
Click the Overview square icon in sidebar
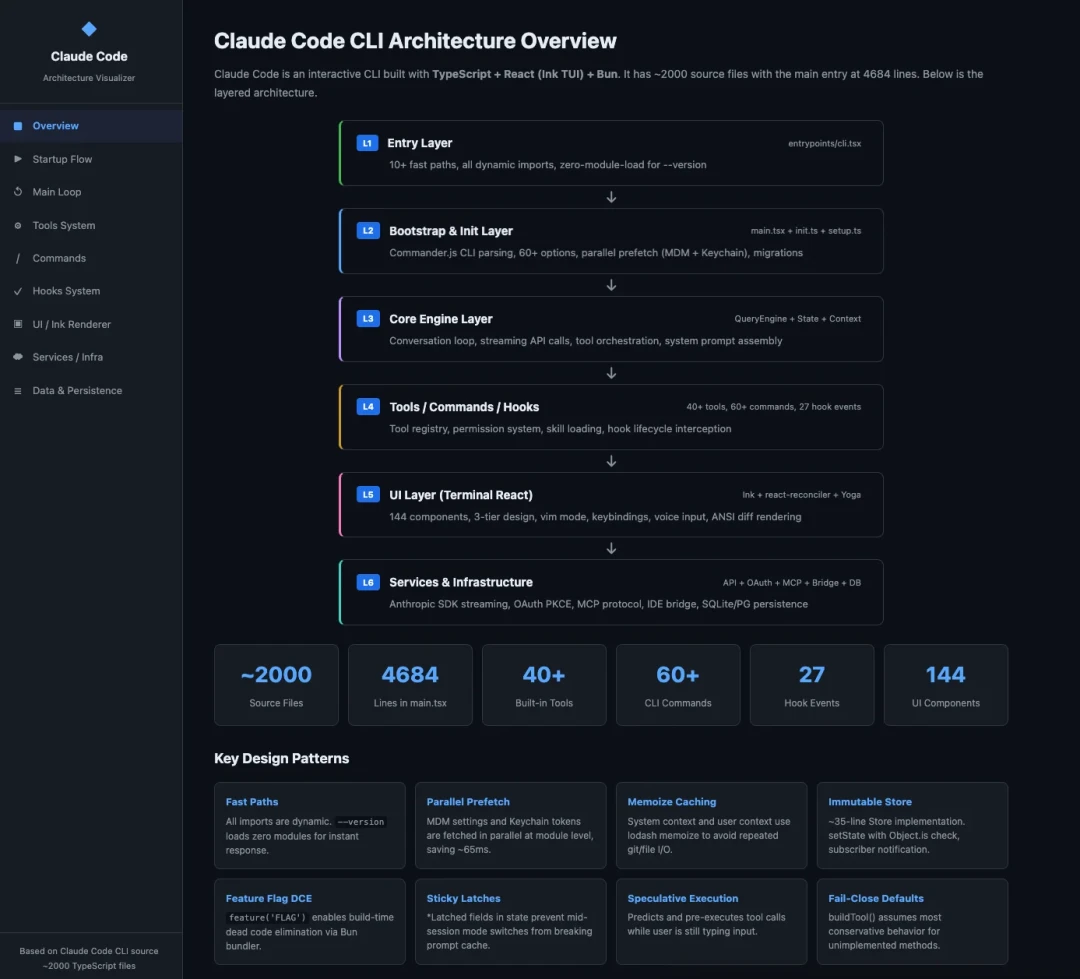coord(18,126)
